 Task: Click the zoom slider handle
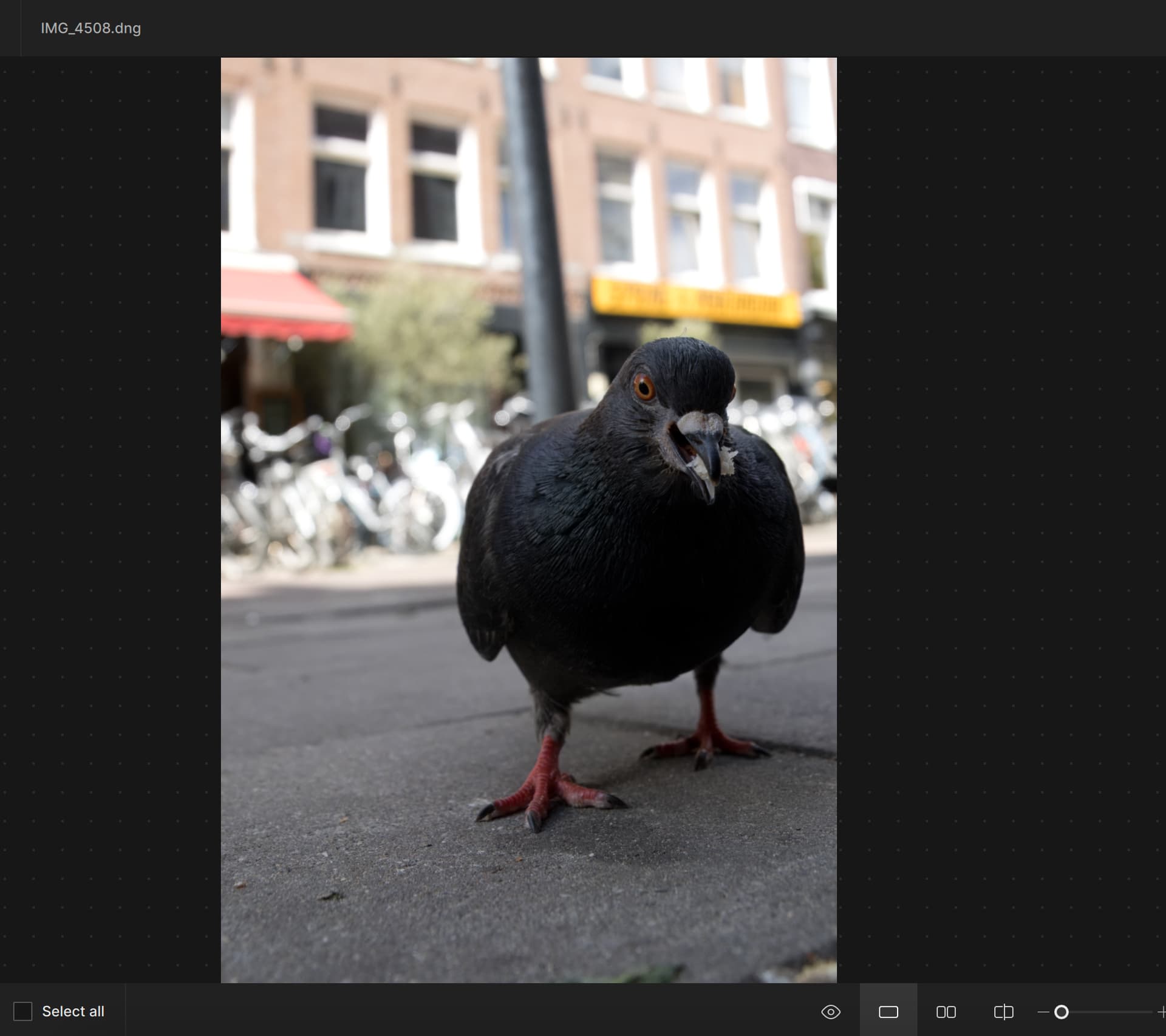[x=1061, y=1012]
